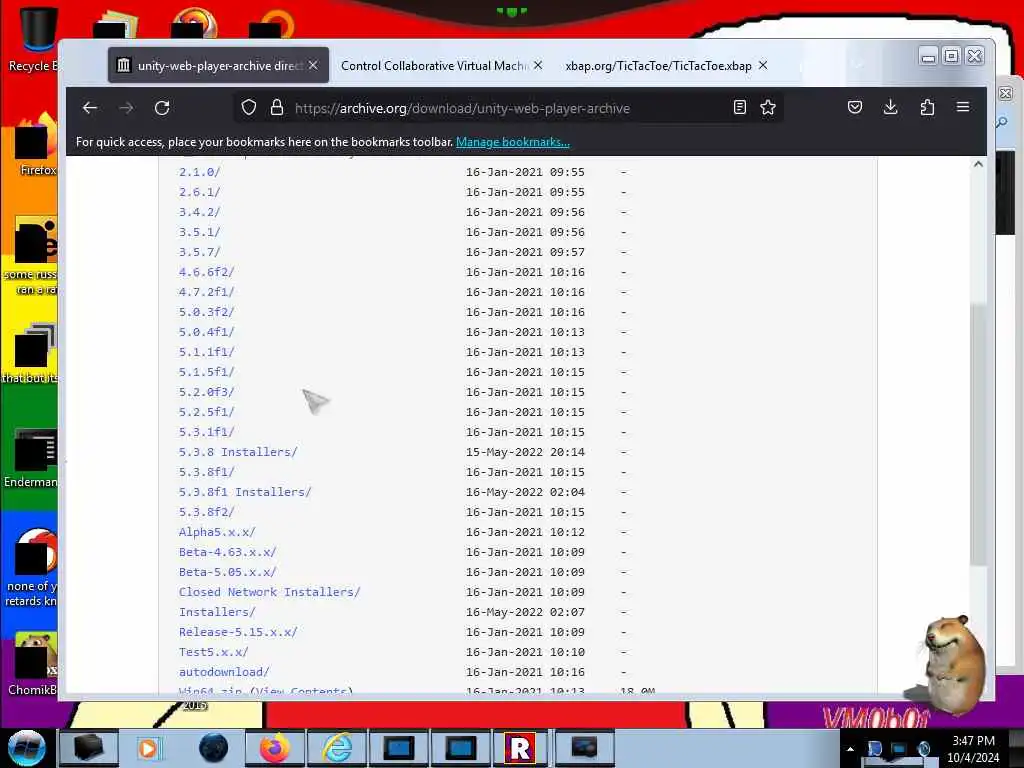This screenshot has width=1024, height=768.
Task: Open the 3.5.7/ directory
Action: pos(199,252)
